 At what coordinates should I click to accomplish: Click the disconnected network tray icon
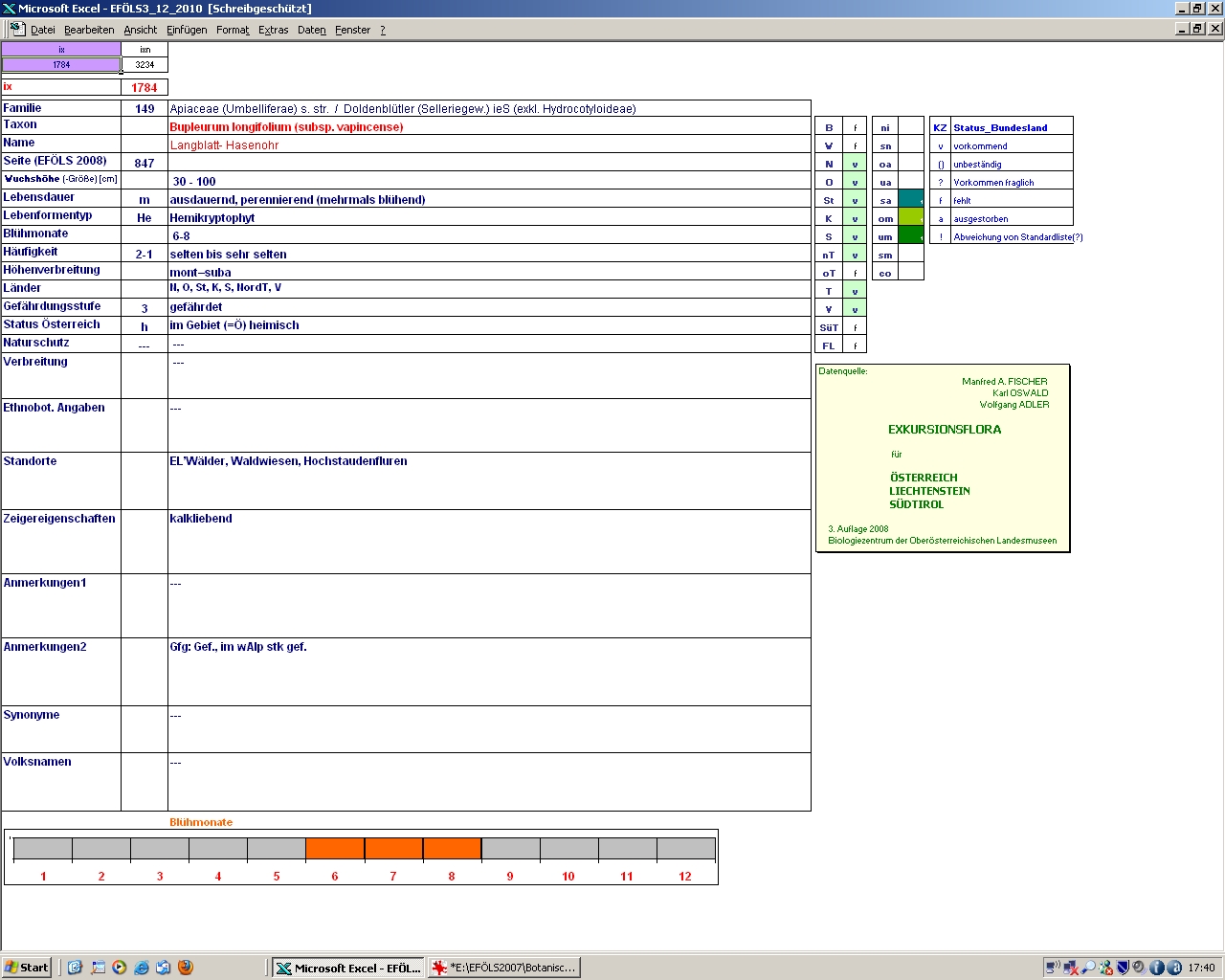tap(1071, 968)
